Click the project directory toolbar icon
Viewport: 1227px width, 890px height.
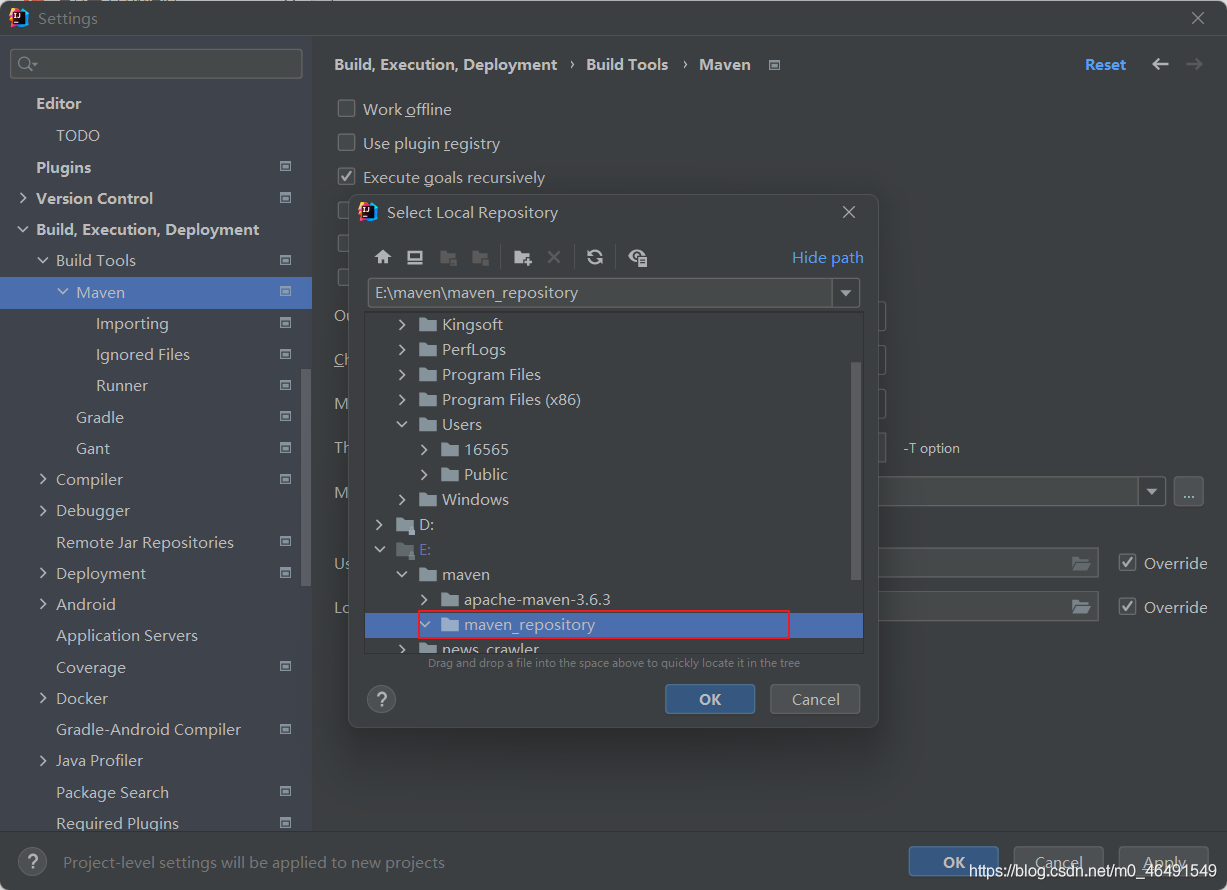(448, 257)
